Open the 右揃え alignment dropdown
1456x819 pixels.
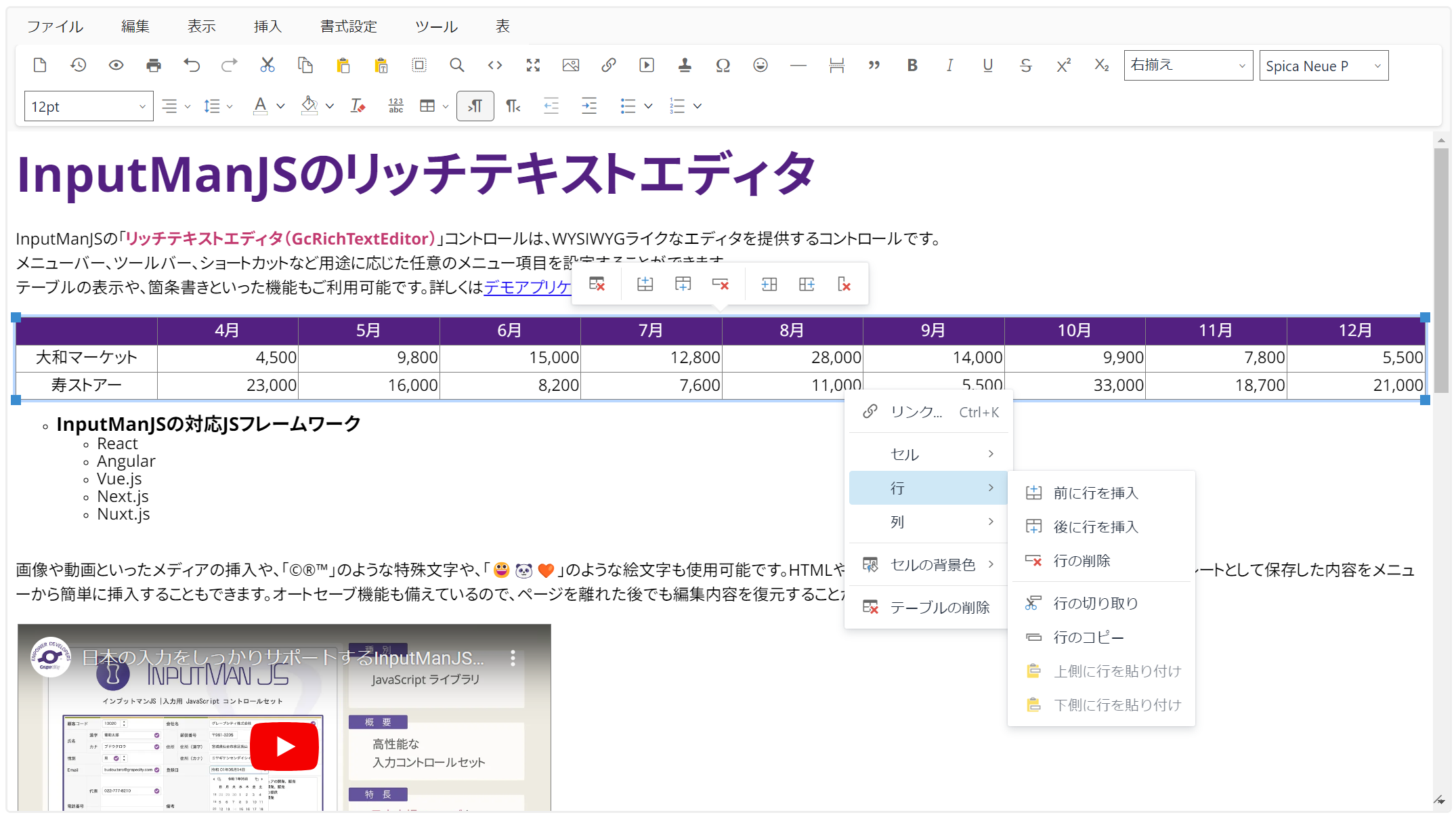[x=1189, y=65]
